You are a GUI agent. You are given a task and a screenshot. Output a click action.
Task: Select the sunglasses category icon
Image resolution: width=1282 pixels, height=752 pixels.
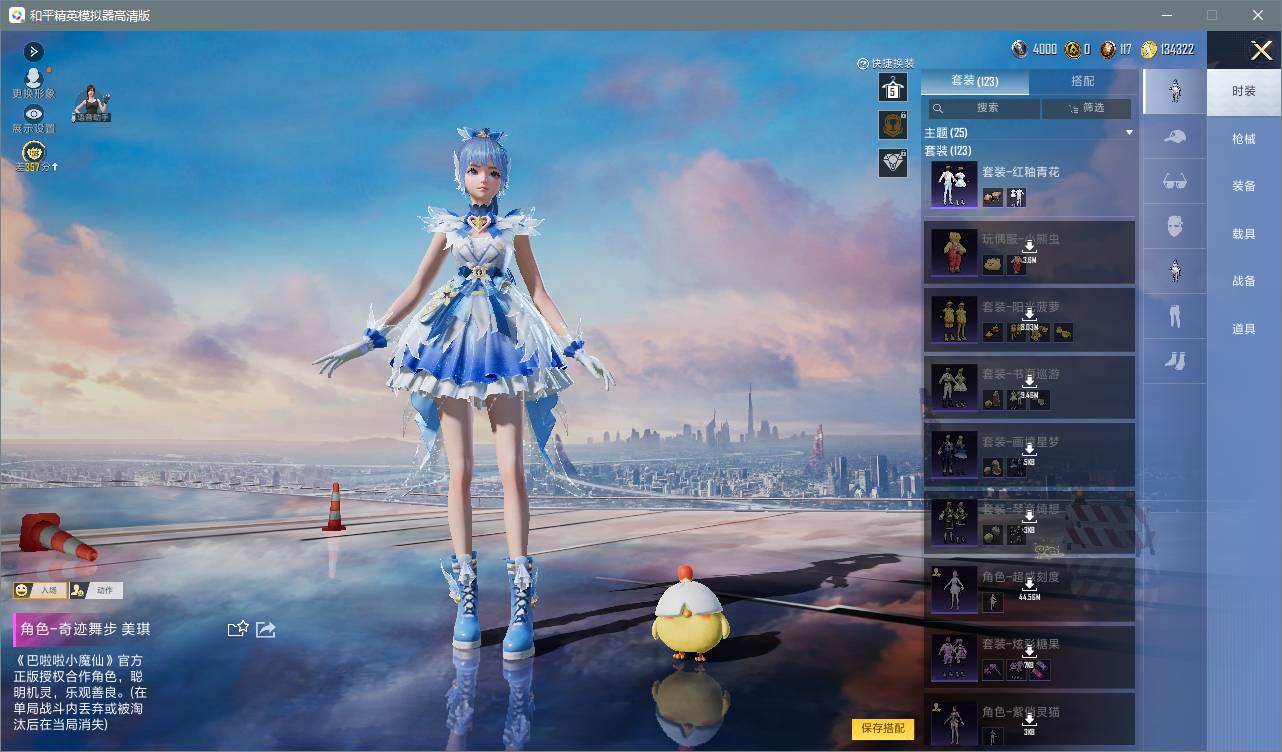(1175, 182)
